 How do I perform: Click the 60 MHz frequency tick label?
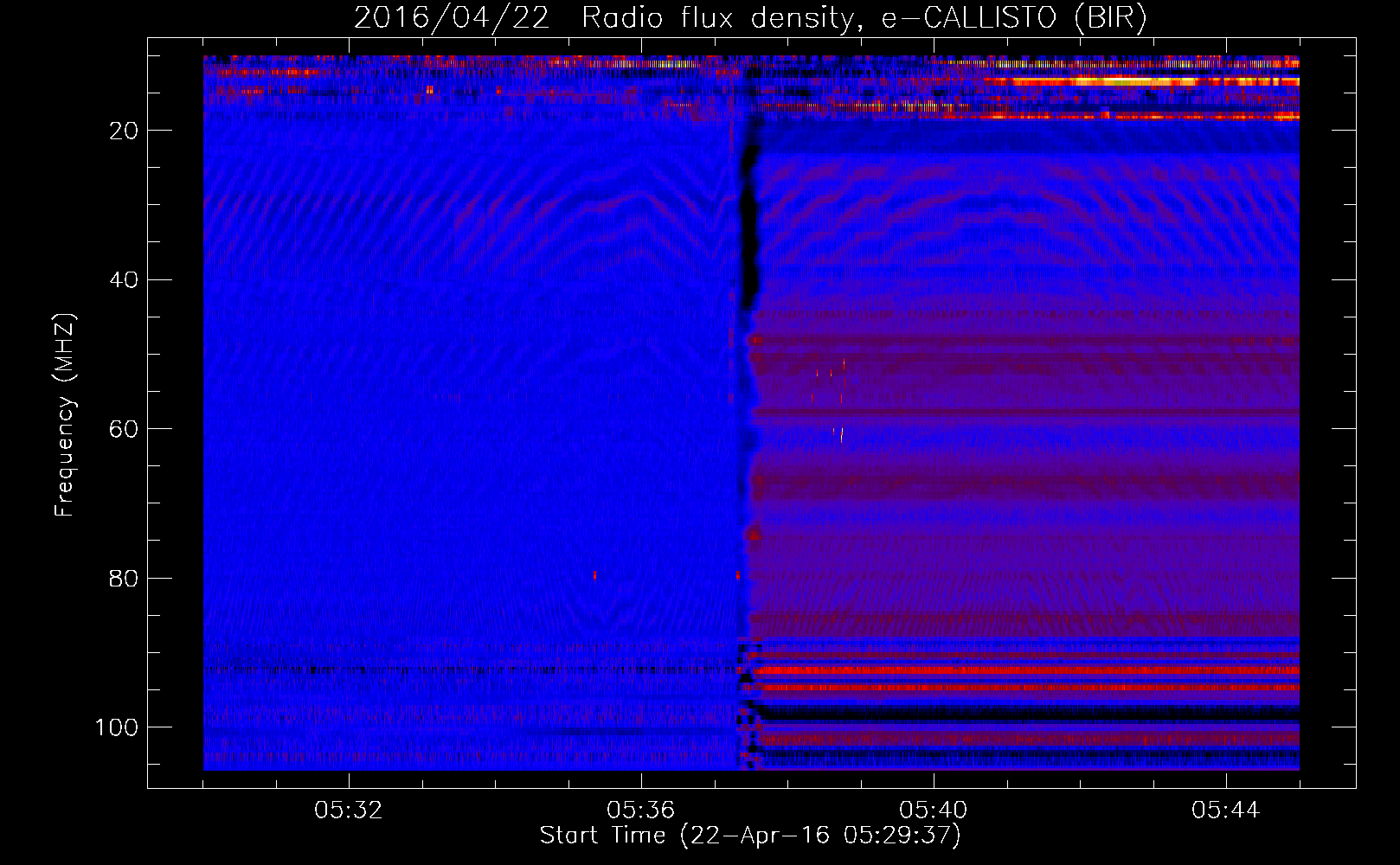tap(125, 429)
